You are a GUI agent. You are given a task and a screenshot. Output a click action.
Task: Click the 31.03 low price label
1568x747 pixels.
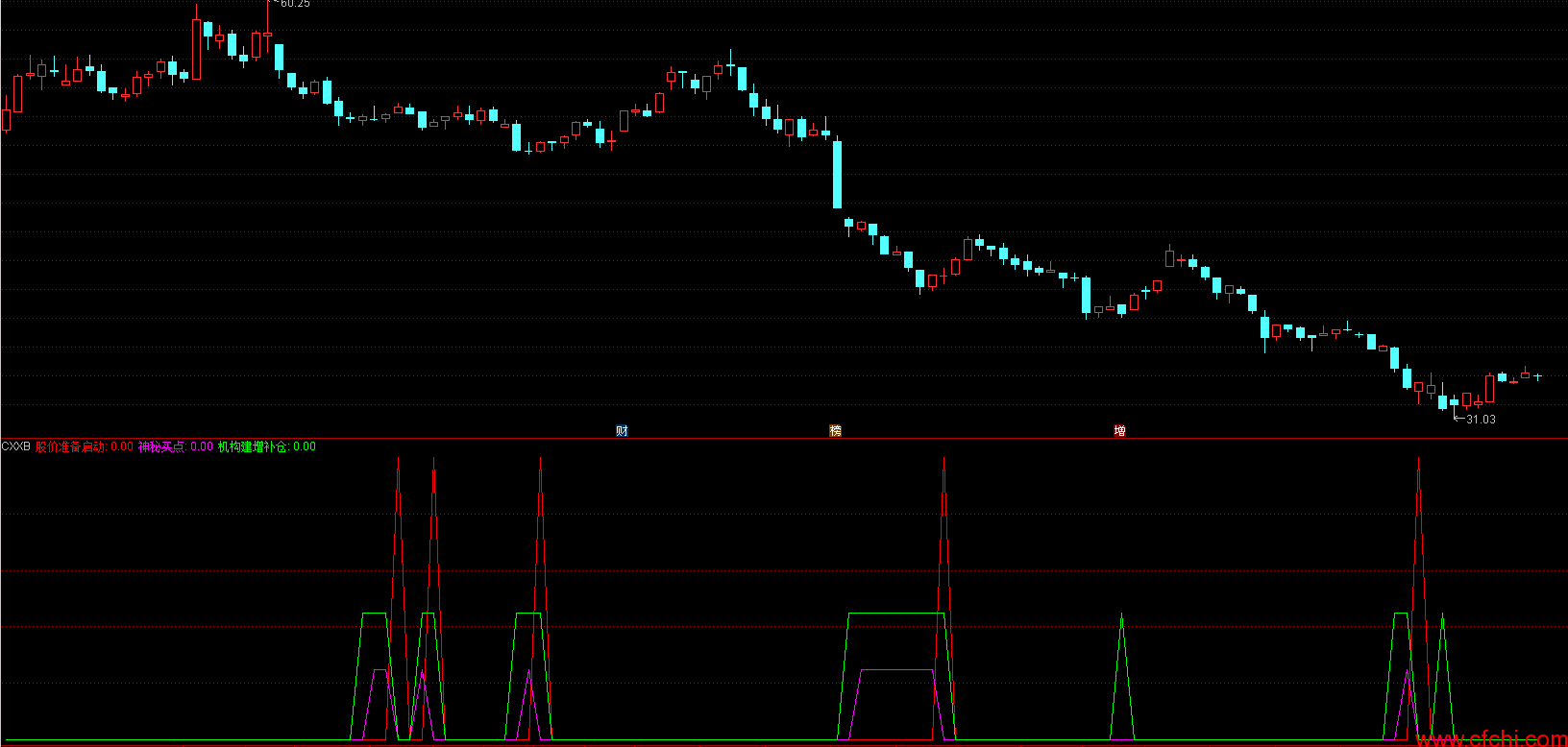pos(1481,420)
